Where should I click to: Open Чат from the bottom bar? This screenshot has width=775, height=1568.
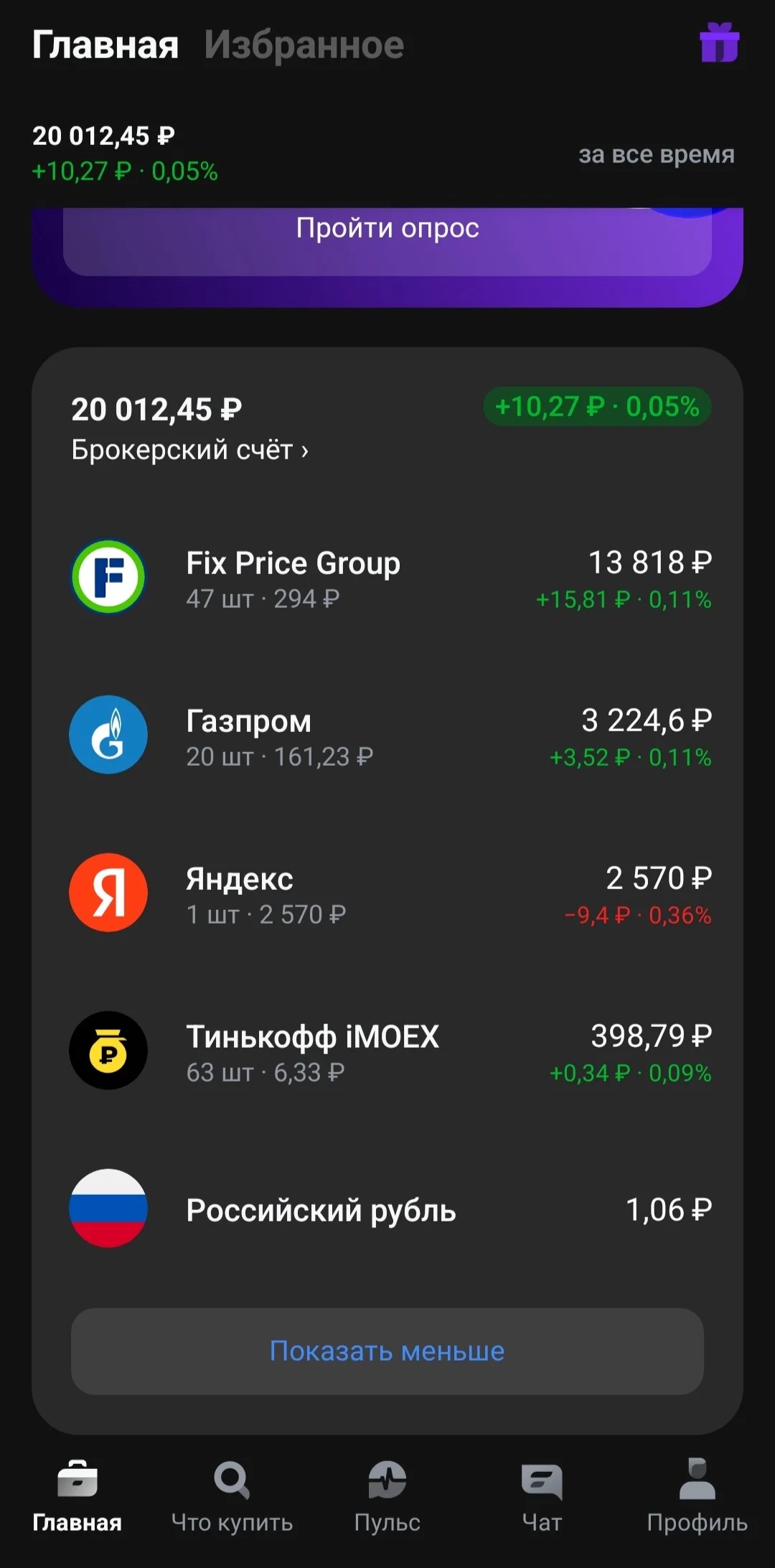(x=542, y=1496)
